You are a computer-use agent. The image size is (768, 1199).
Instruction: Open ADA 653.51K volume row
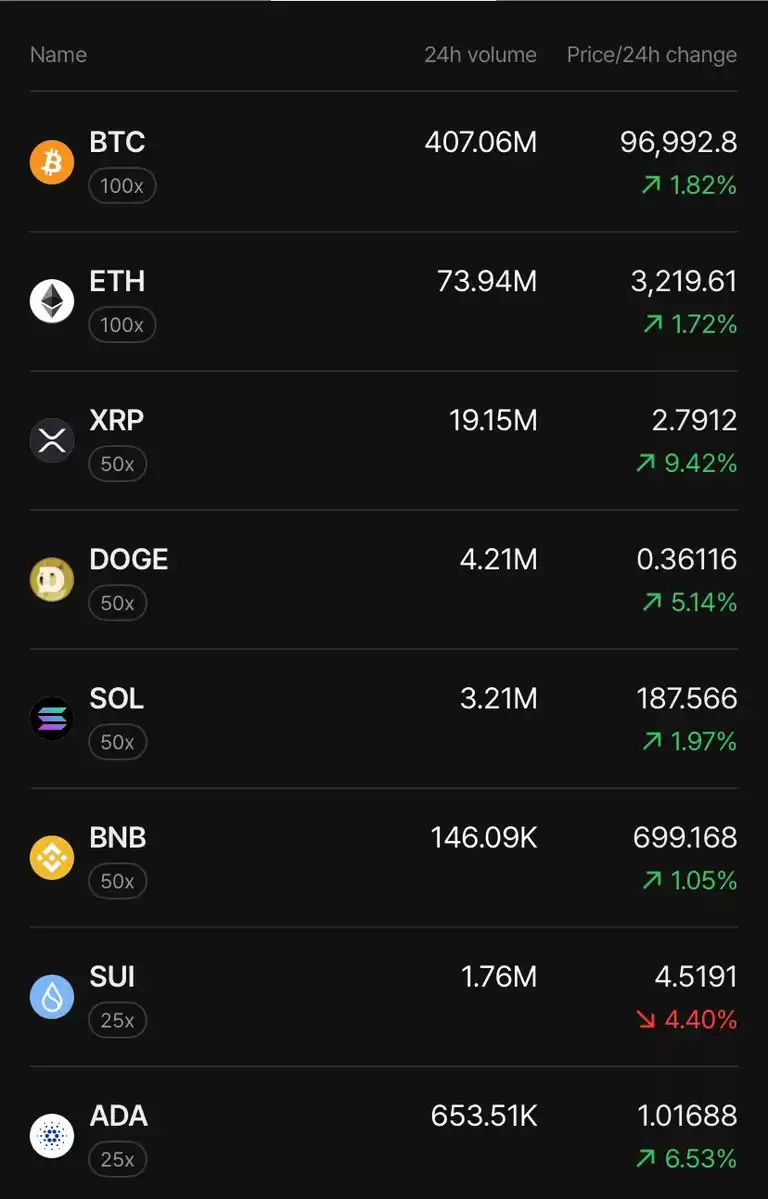point(384,1136)
